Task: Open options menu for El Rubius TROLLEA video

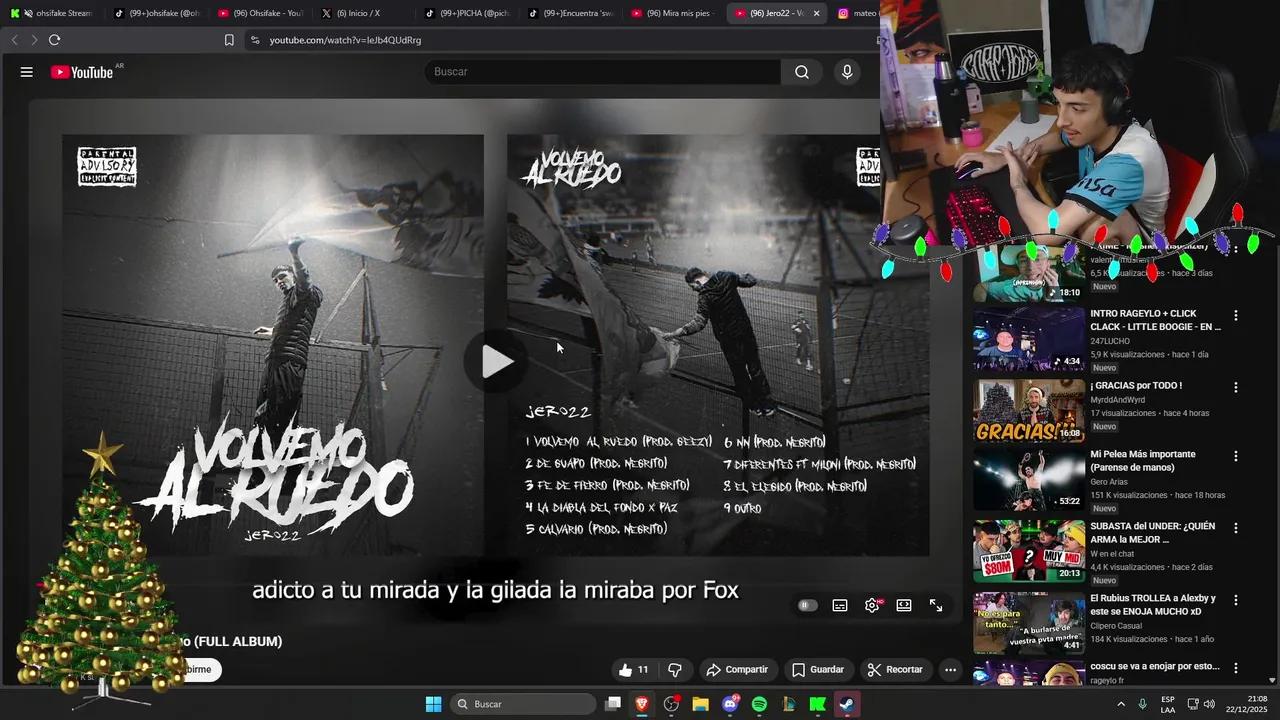Action: (1236, 600)
